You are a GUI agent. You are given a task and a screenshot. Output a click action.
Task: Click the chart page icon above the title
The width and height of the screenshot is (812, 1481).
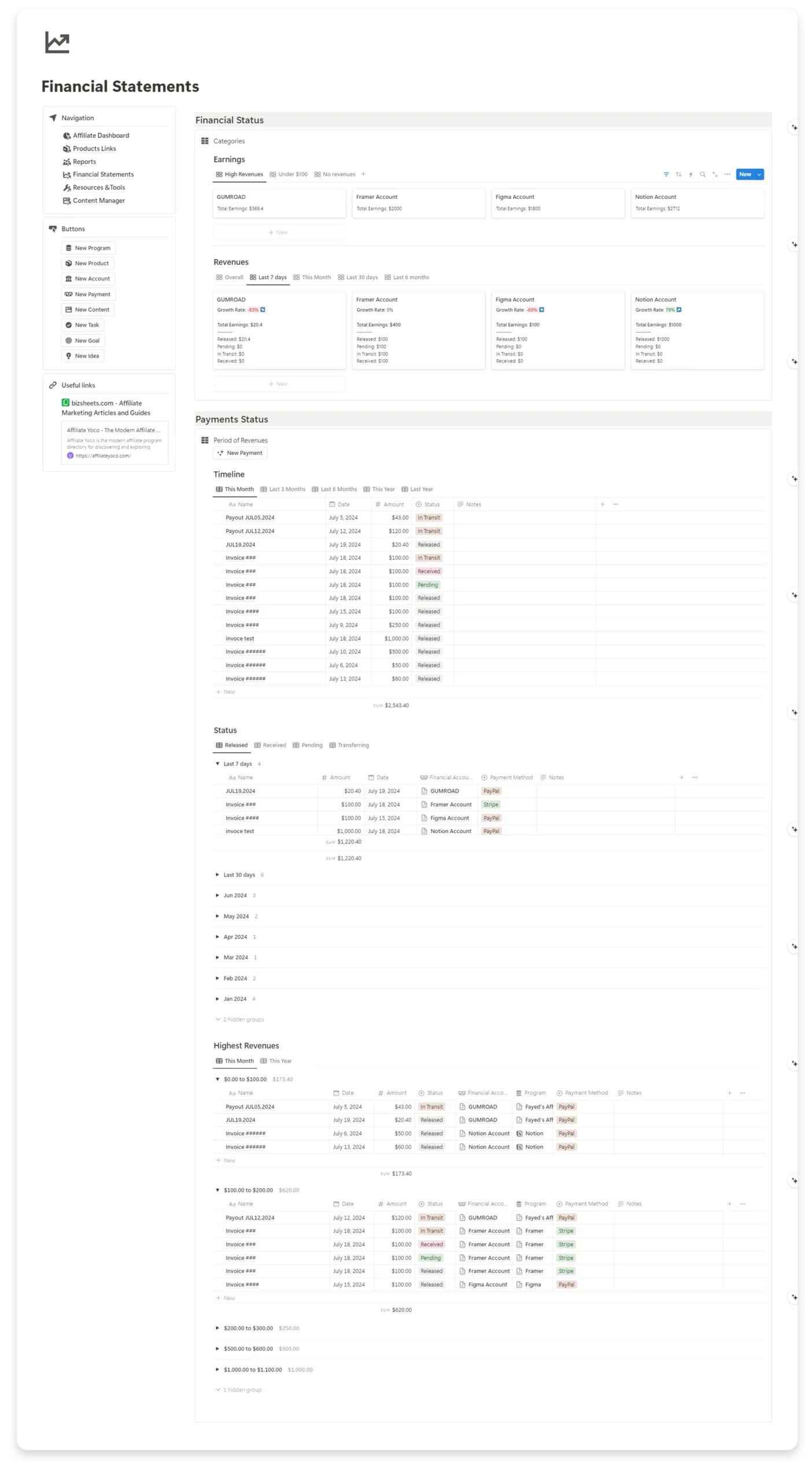pos(57,42)
